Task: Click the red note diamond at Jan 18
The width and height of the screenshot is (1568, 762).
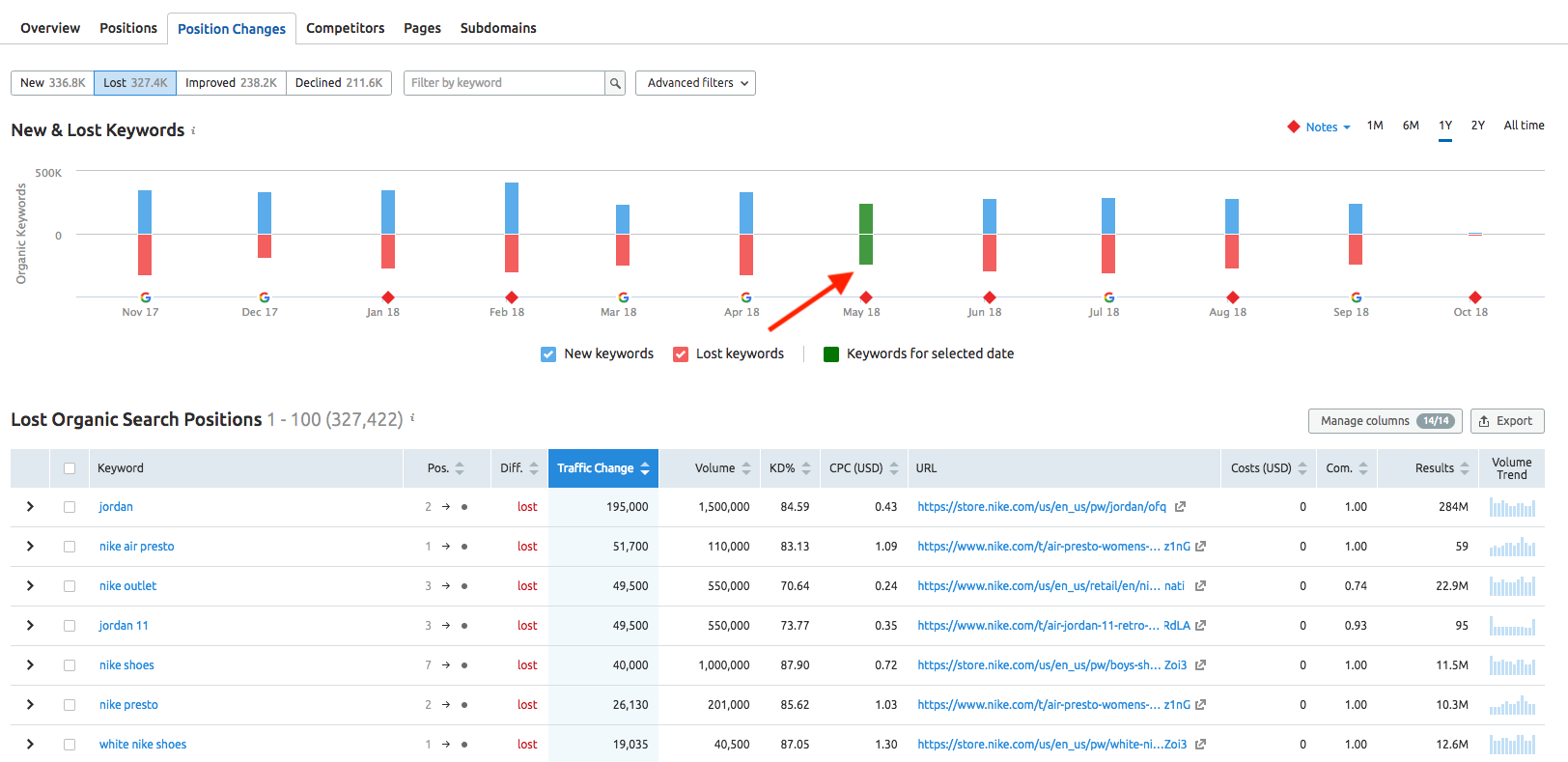Action: click(388, 297)
